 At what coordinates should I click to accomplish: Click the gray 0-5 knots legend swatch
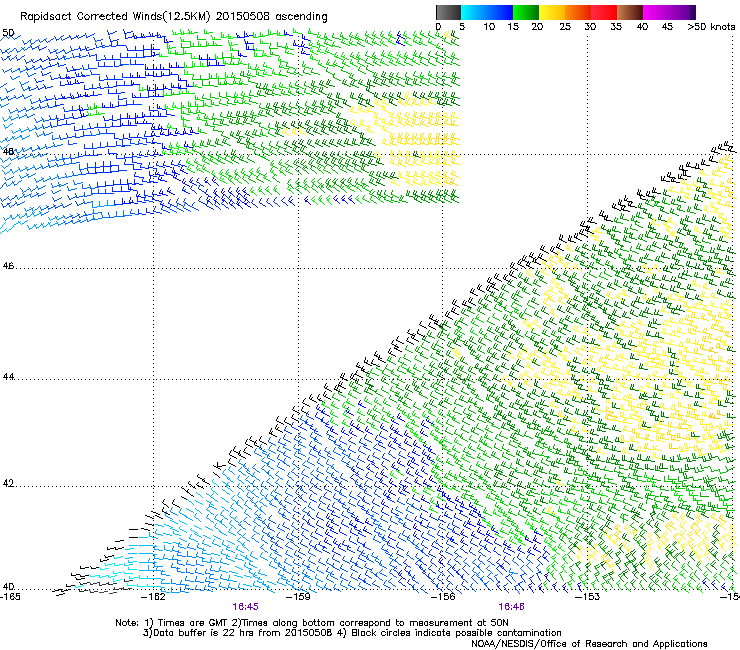[448, 12]
